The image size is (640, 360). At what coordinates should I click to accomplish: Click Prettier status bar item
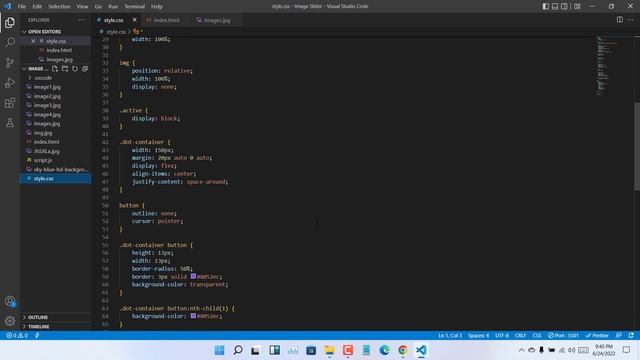coord(597,336)
